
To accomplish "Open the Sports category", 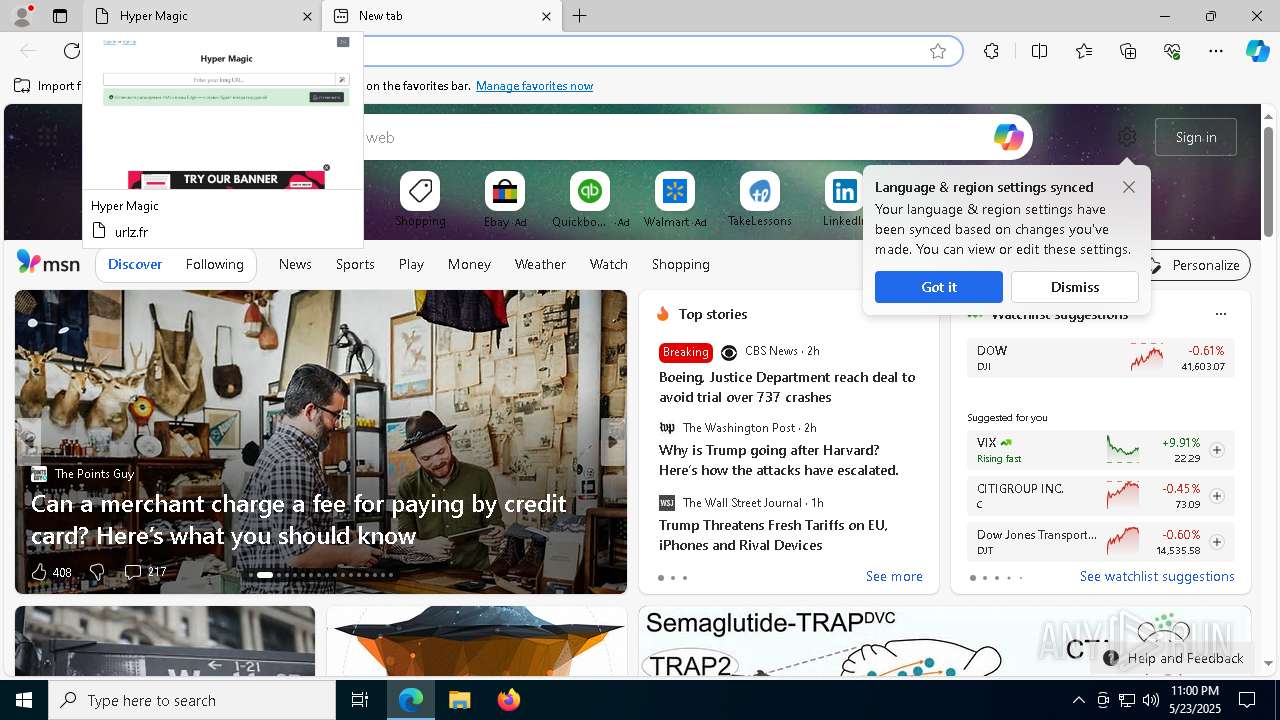I will (x=355, y=264).
